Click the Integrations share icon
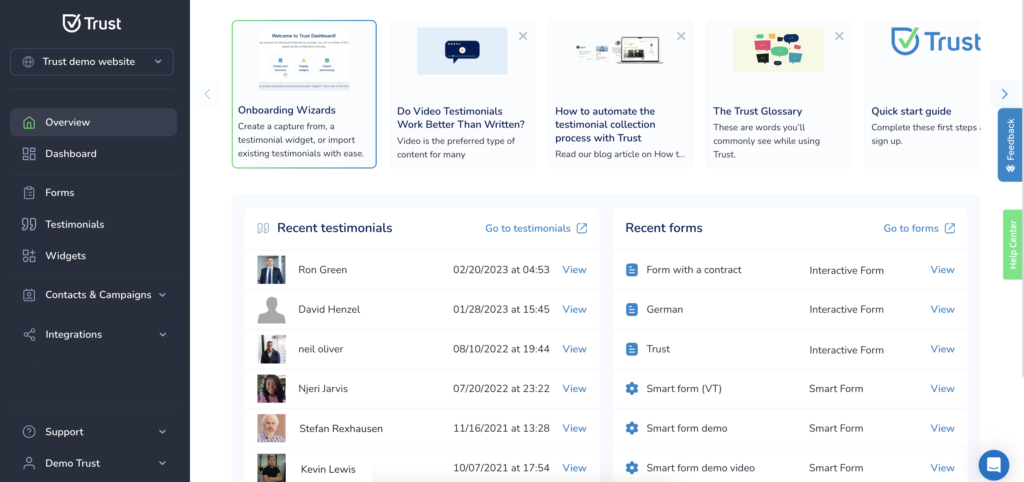The image size is (1024, 482). point(29,334)
